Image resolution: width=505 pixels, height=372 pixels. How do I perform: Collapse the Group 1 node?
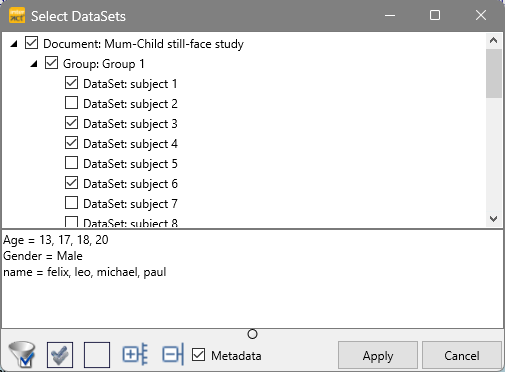click(x=34, y=64)
